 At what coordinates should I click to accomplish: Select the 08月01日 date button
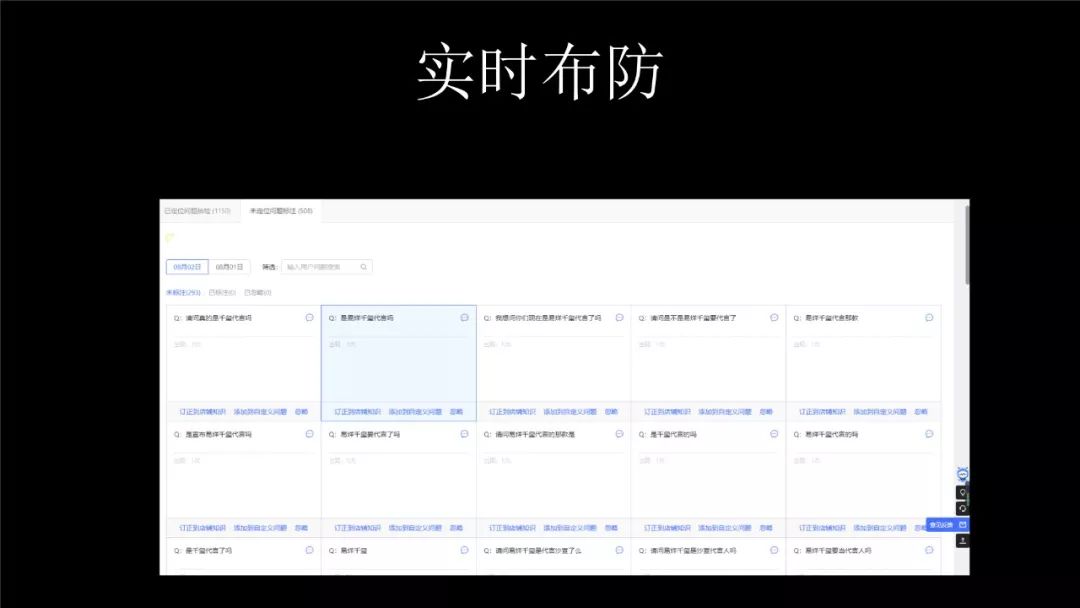tap(229, 267)
